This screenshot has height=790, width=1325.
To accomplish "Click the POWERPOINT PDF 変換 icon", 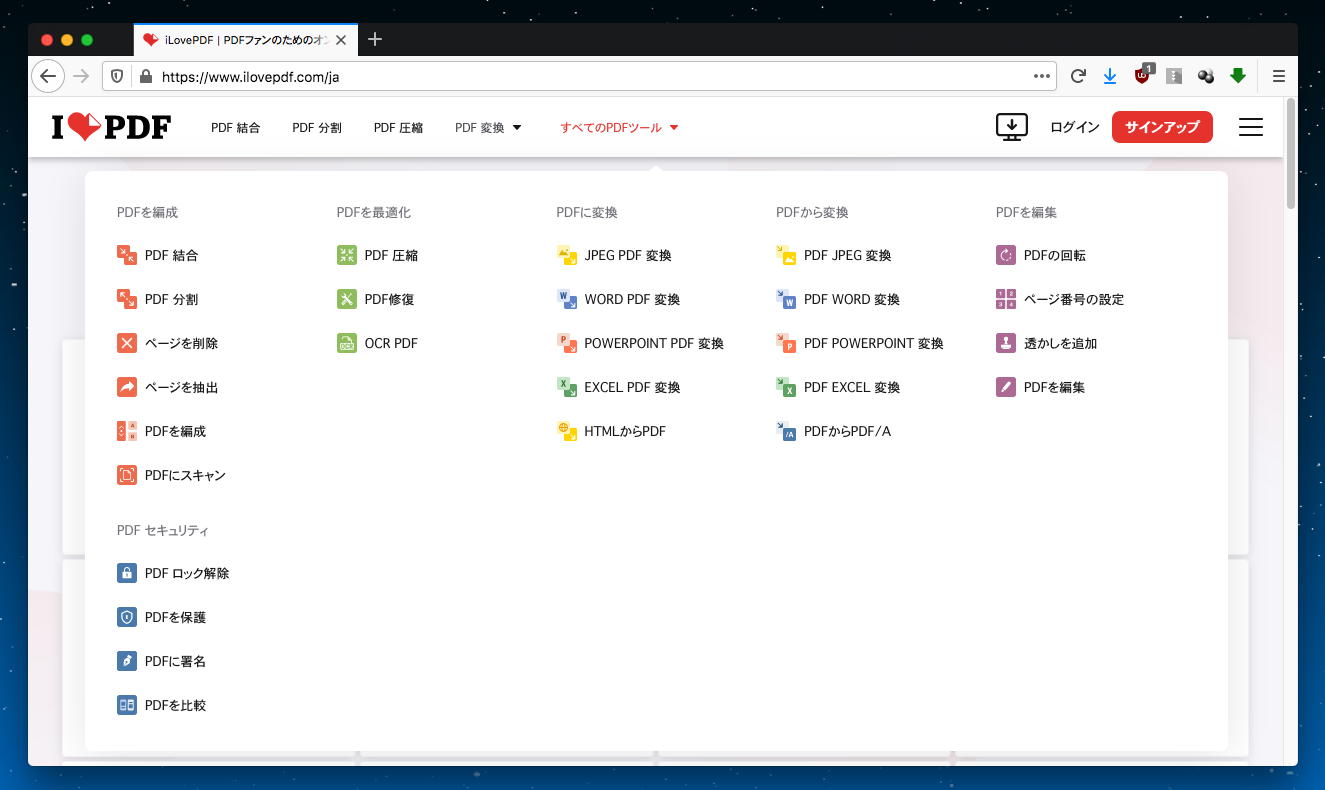I will click(x=567, y=343).
